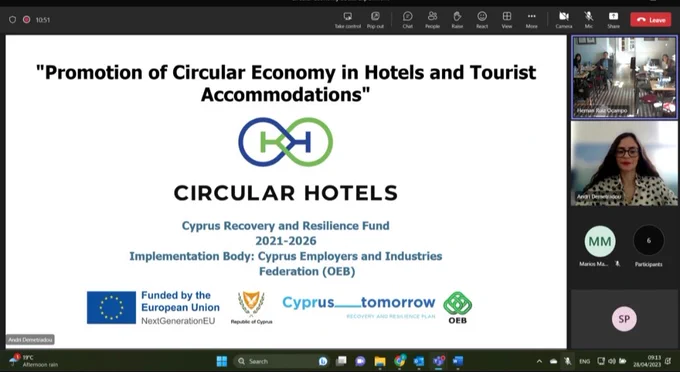Open Outlook from the taskbar

tap(419, 361)
